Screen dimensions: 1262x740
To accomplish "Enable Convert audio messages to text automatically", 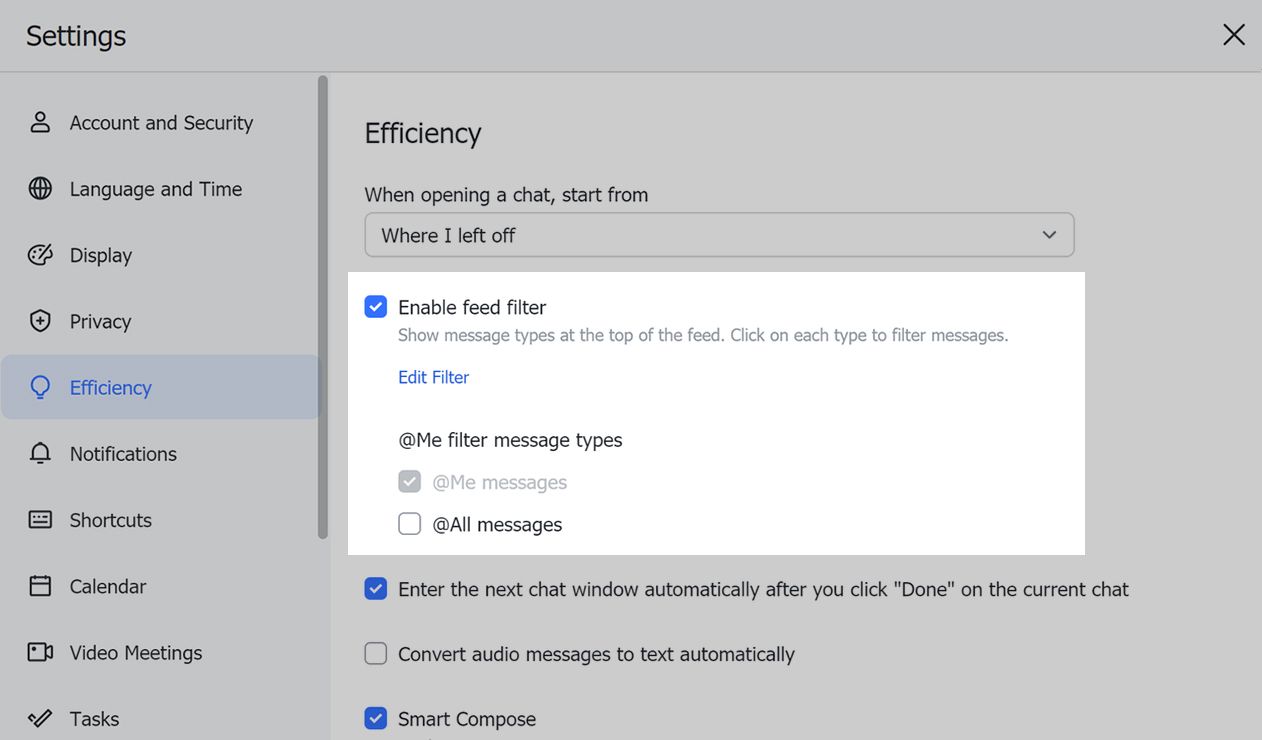I will [x=375, y=653].
